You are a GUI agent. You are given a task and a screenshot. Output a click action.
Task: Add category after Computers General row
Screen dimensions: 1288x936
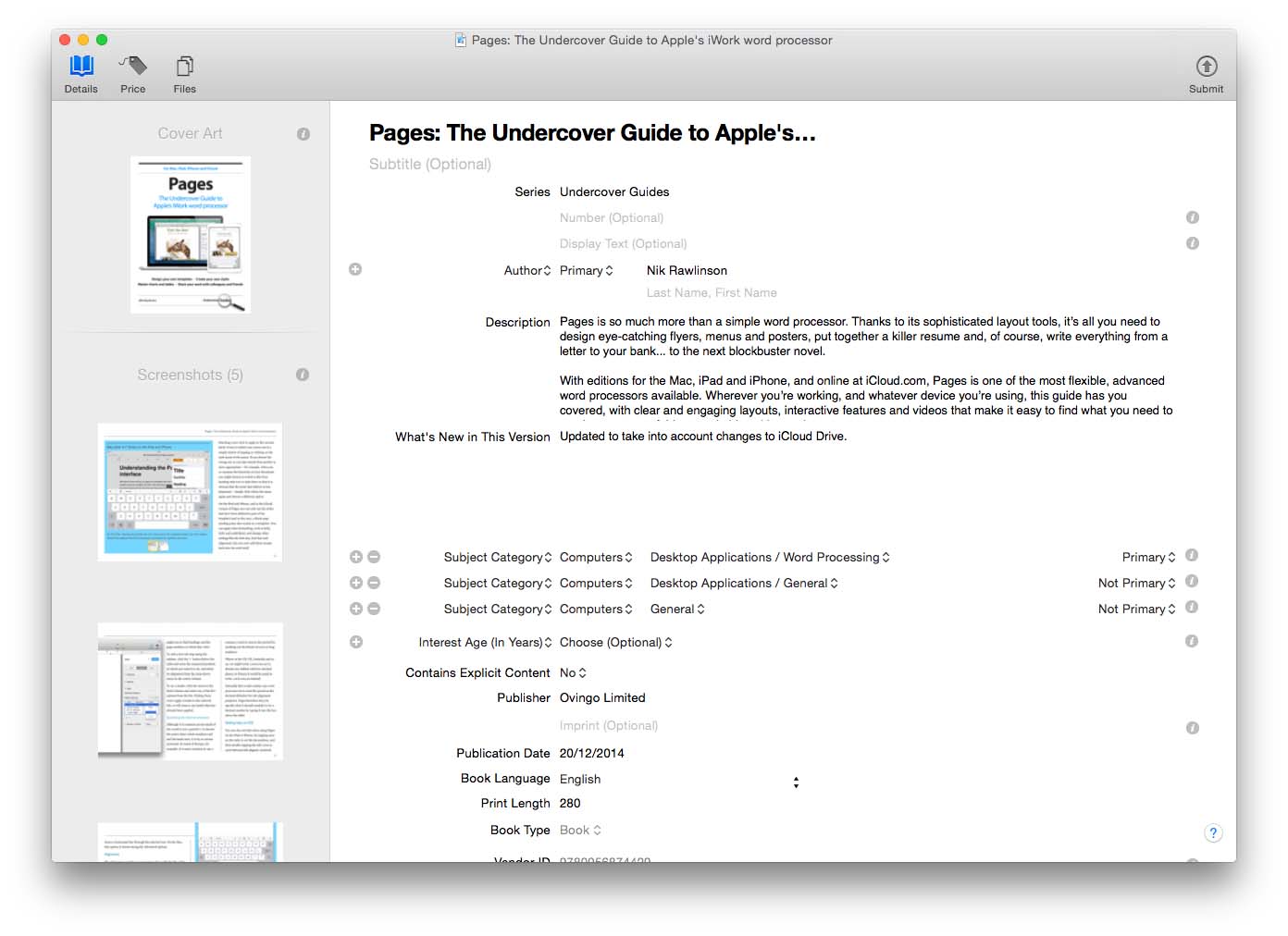356,609
